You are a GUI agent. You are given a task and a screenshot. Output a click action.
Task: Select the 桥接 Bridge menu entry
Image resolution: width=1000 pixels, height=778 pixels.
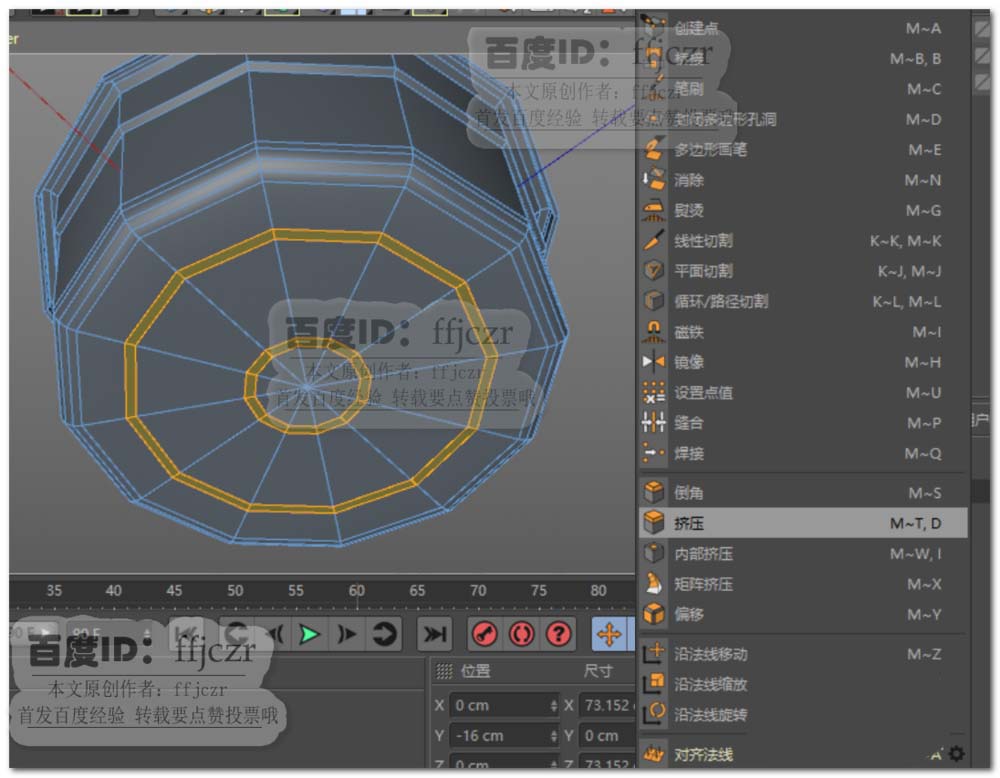803,58
